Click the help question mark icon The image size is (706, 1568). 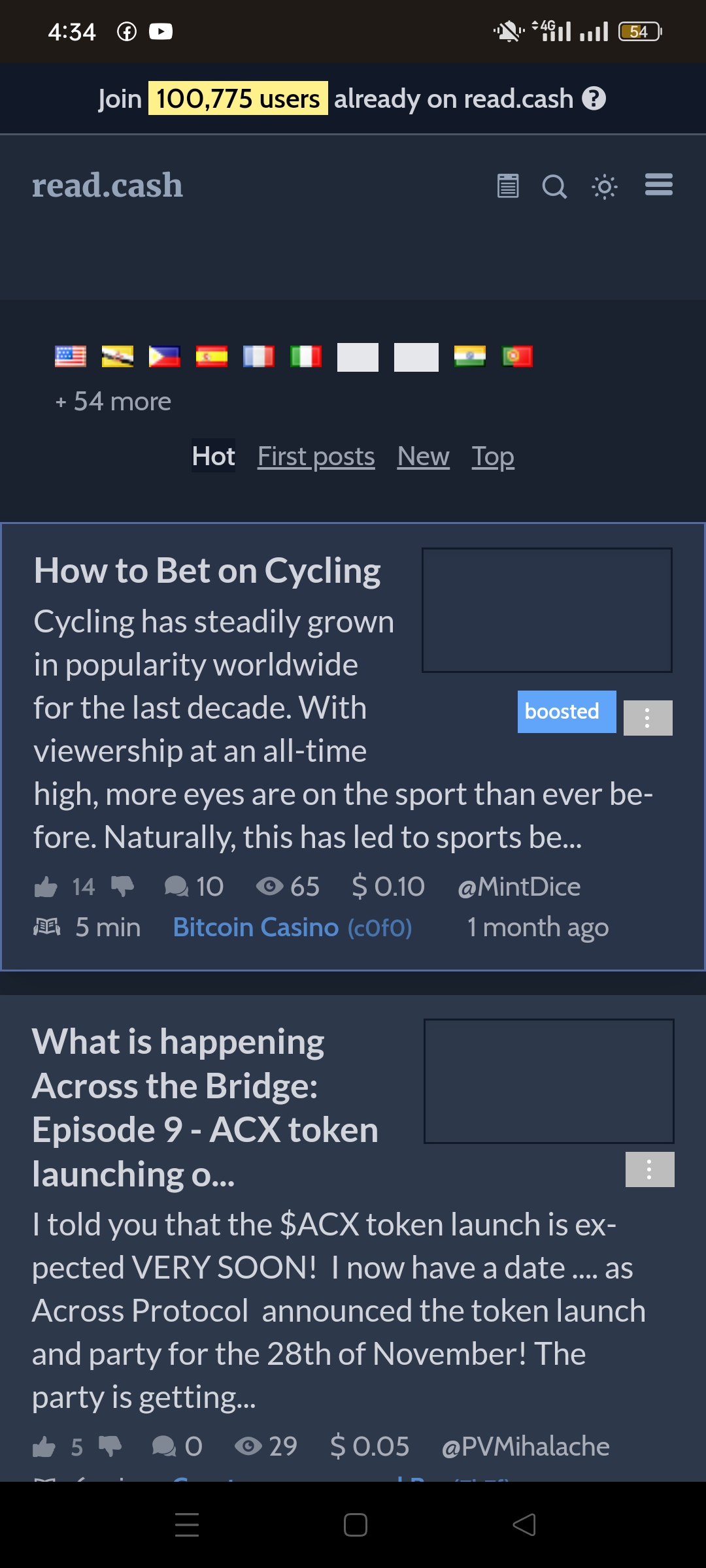[x=594, y=99]
